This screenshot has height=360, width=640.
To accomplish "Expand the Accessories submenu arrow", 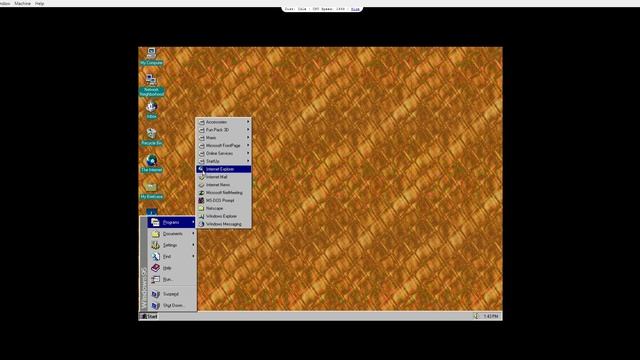I will click(248, 122).
